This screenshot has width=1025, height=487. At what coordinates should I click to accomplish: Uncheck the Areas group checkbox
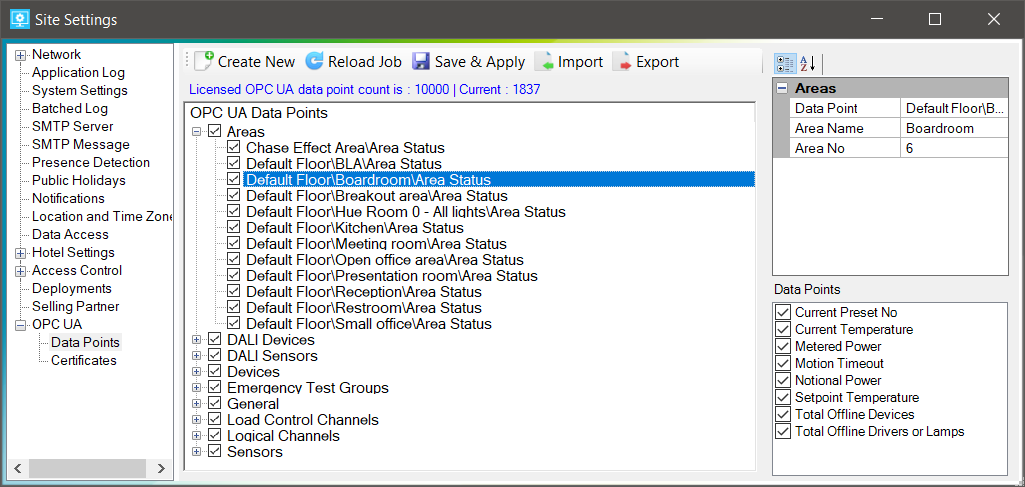pyautogui.click(x=214, y=132)
